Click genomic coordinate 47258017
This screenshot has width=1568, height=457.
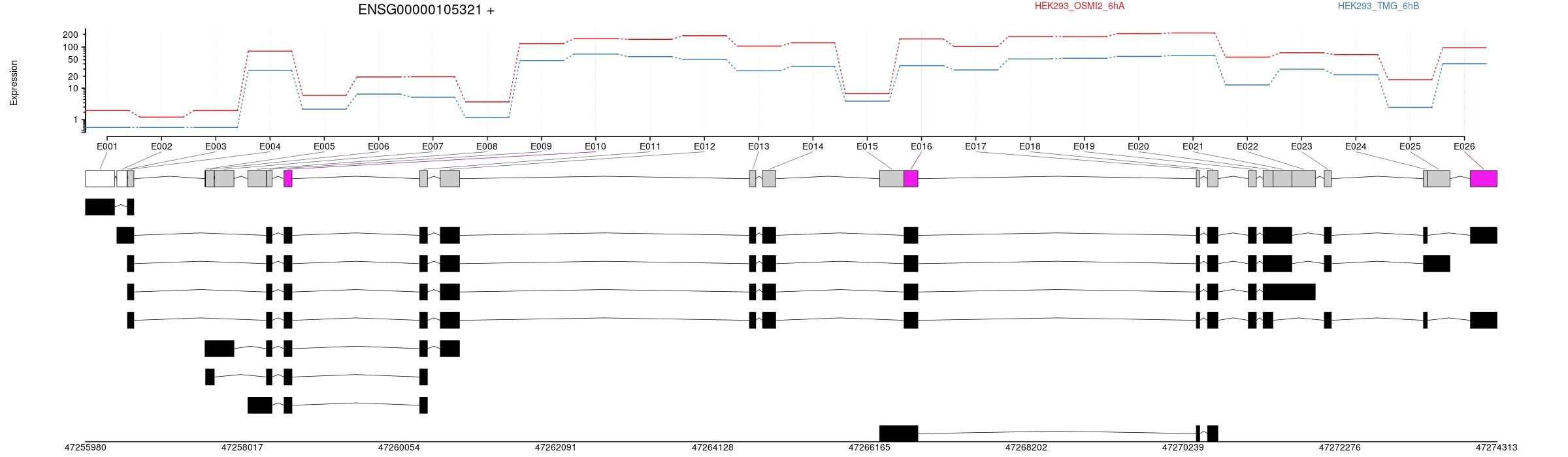[242, 448]
